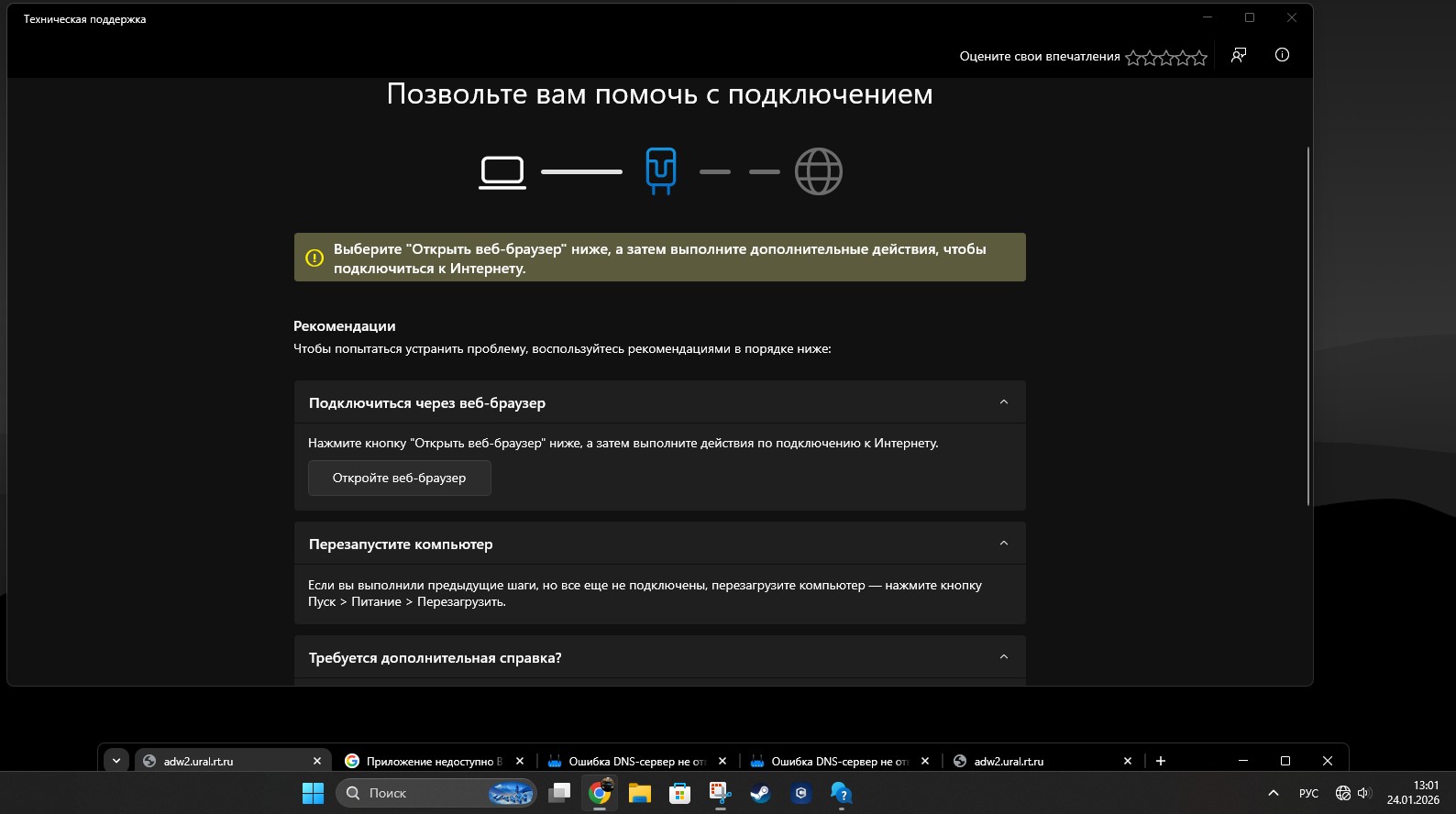1456x814 pixels.
Task: Open a new browser tab with plus
Action: tap(1161, 761)
